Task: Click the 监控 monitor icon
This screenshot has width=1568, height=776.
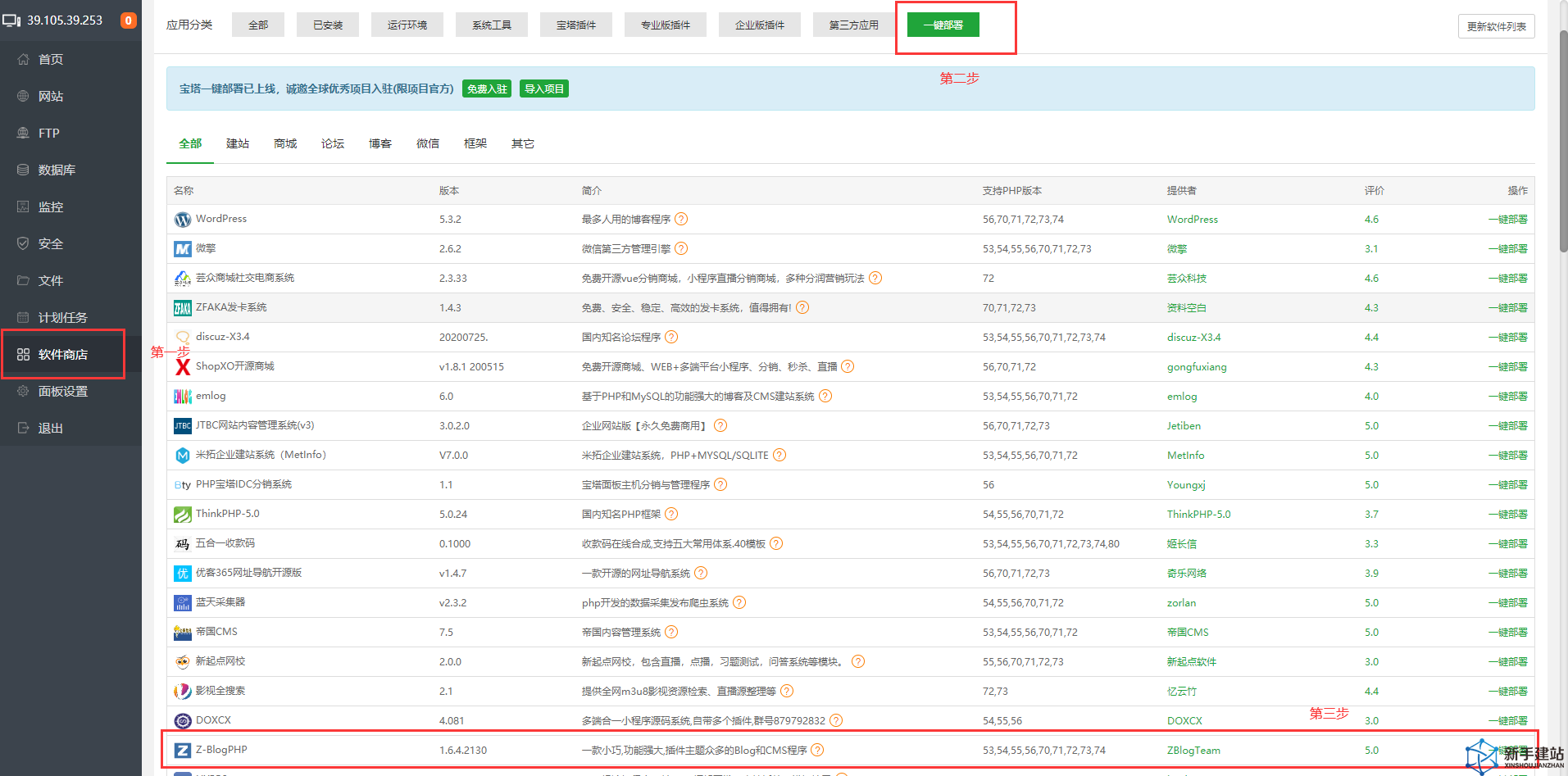Action: [x=23, y=206]
